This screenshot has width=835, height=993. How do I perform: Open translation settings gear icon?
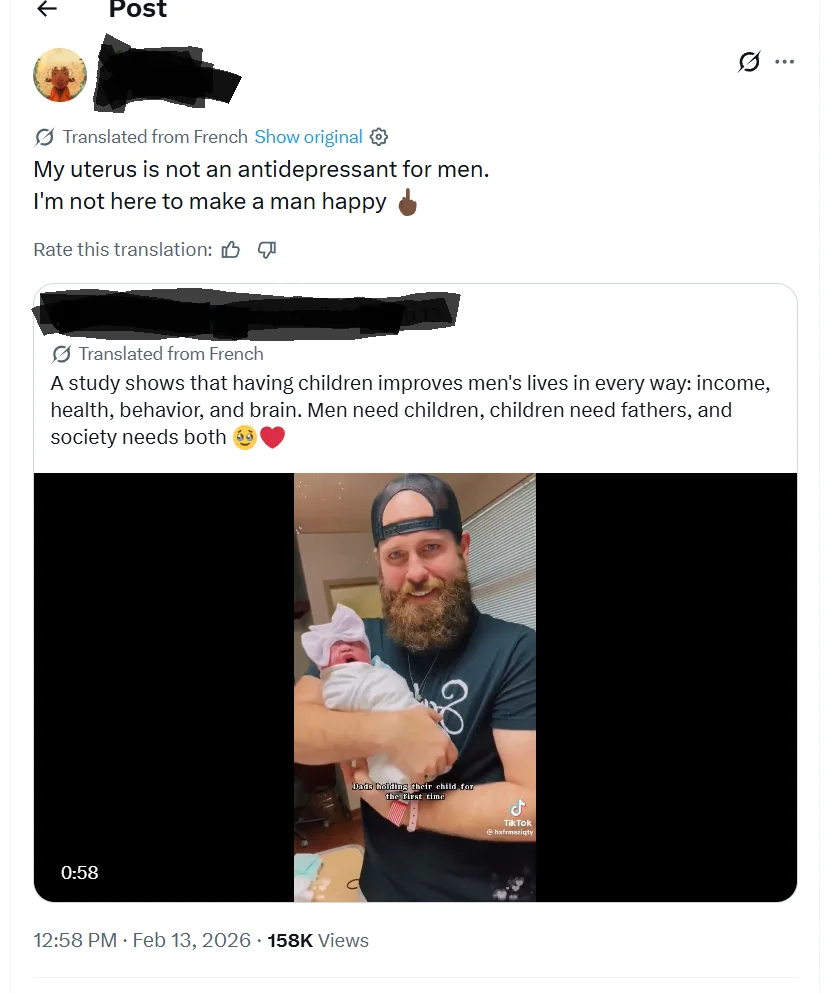(x=379, y=137)
